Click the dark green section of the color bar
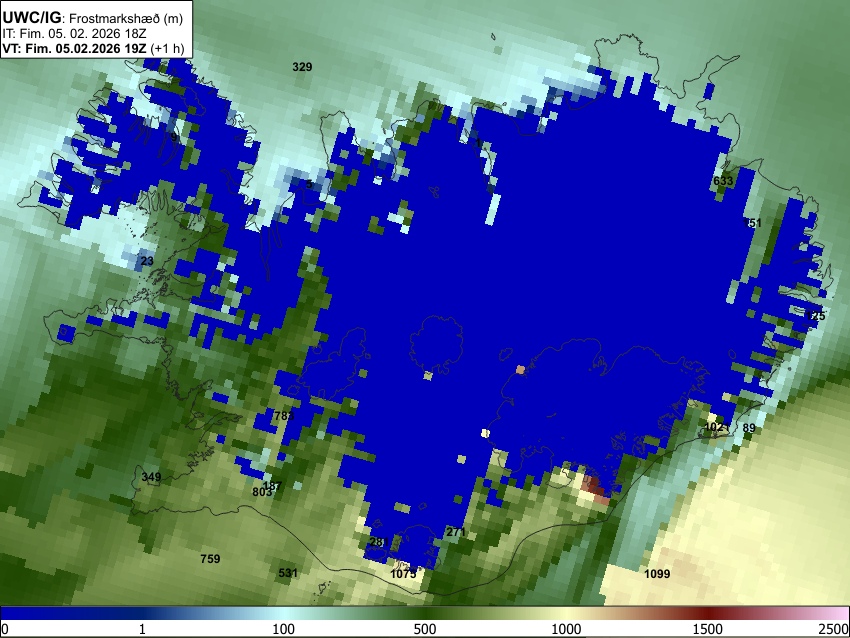 click(x=424, y=614)
